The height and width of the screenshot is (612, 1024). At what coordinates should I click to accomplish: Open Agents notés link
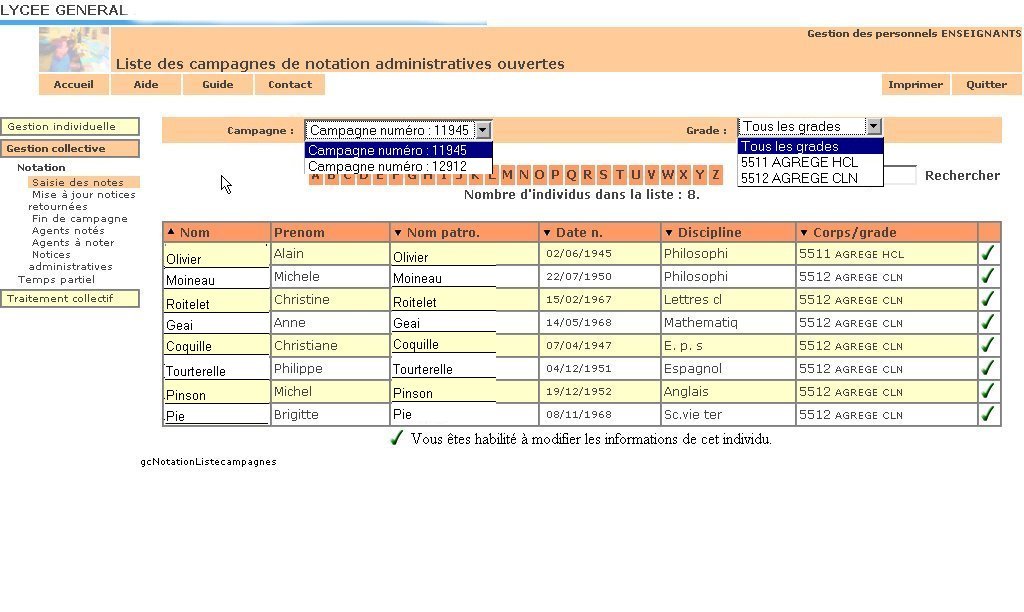tap(68, 231)
